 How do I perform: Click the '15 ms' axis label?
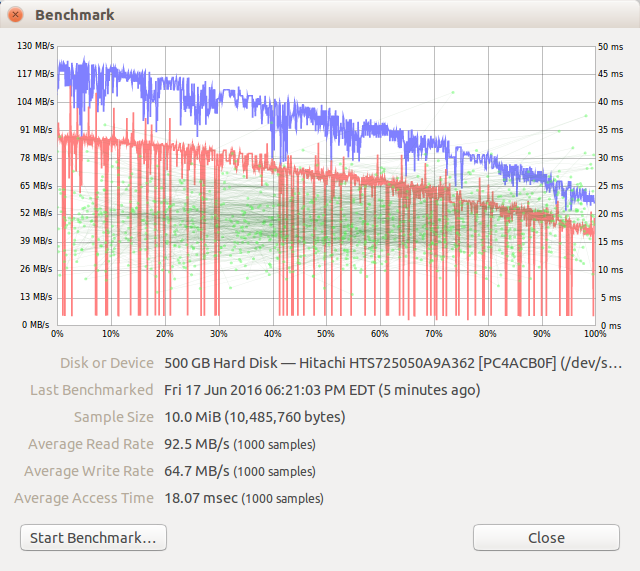tap(611, 241)
